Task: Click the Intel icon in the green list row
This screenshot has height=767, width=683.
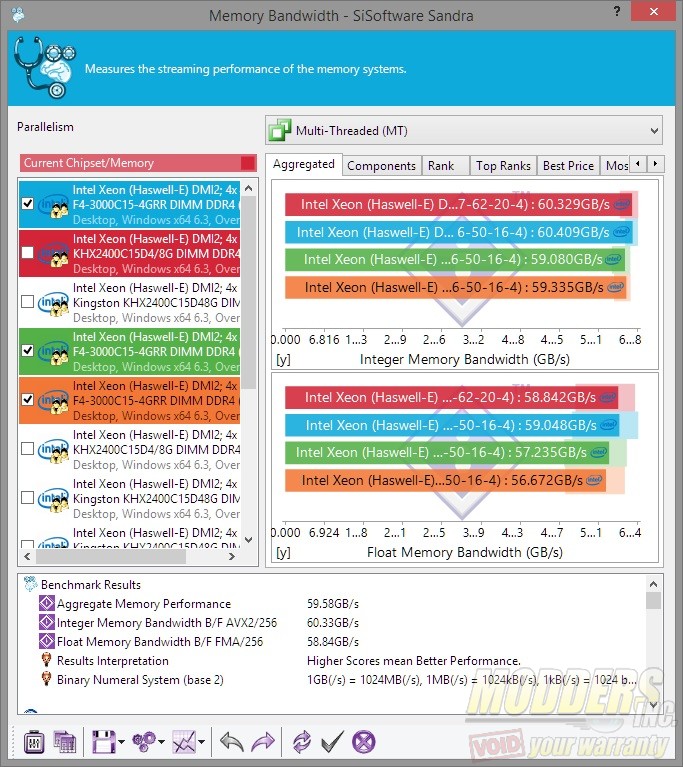Action: 53,352
